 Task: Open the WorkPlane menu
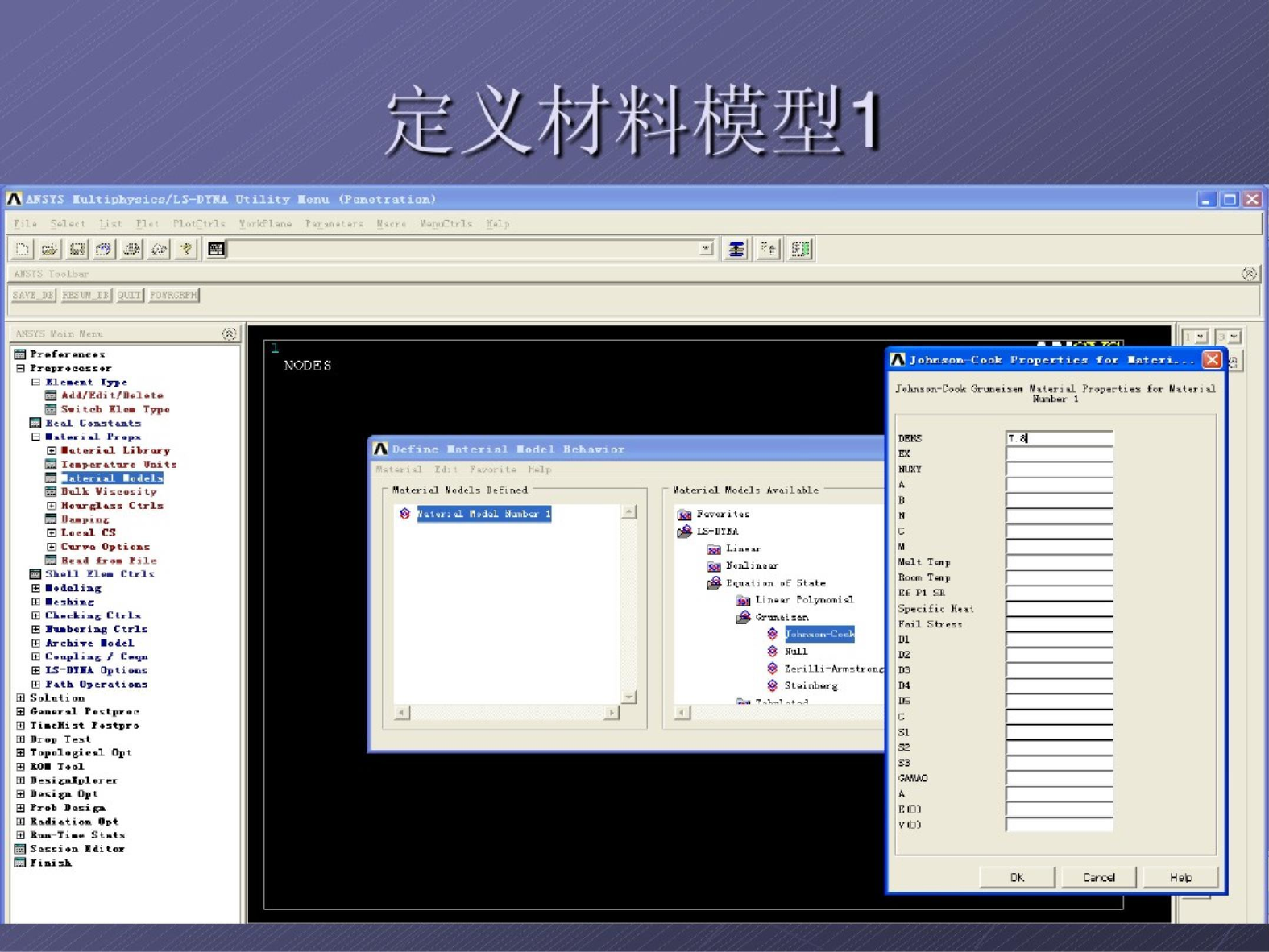pyautogui.click(x=265, y=224)
